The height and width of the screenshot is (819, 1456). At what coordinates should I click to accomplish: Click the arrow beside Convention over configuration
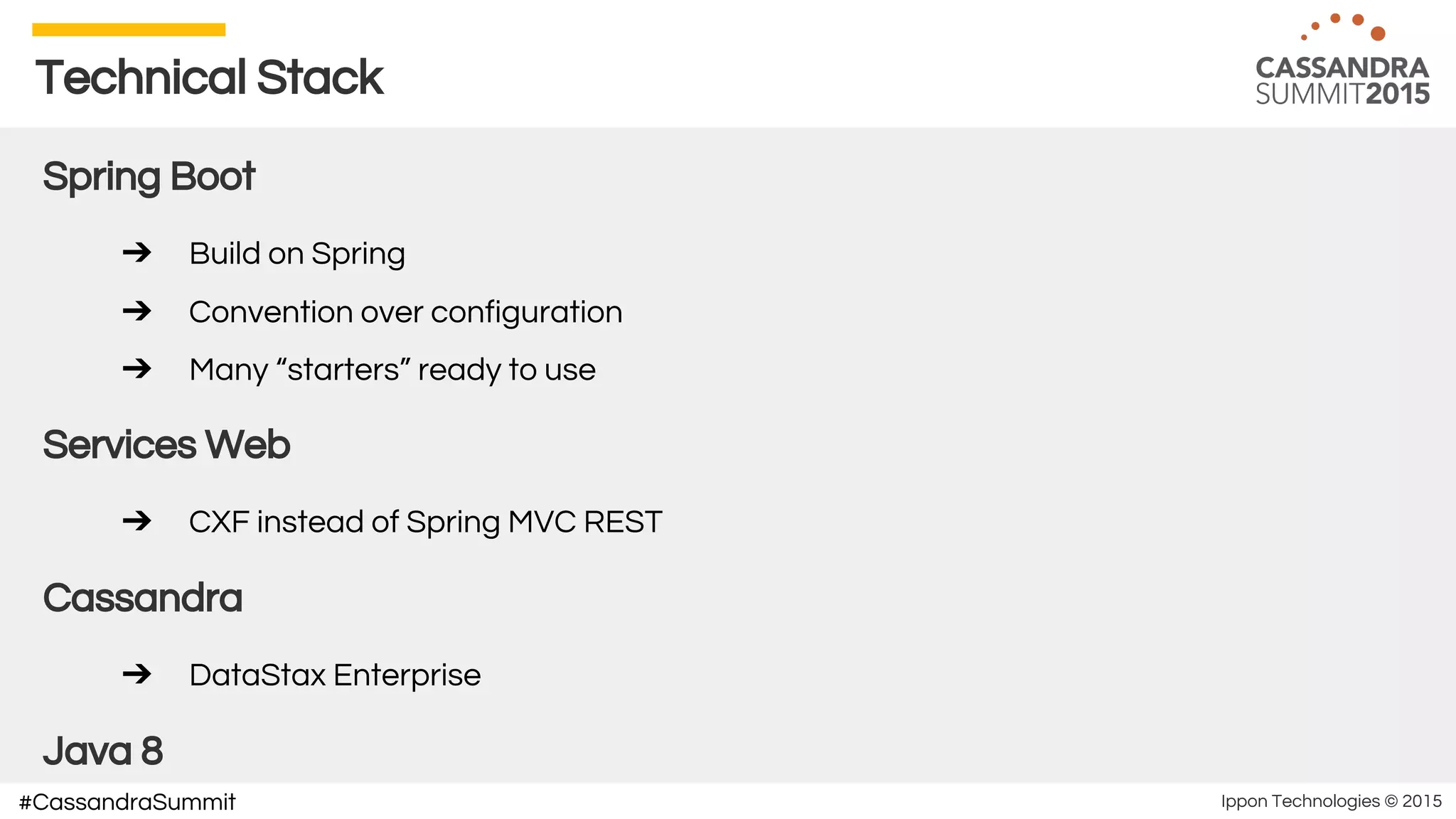pos(136,311)
